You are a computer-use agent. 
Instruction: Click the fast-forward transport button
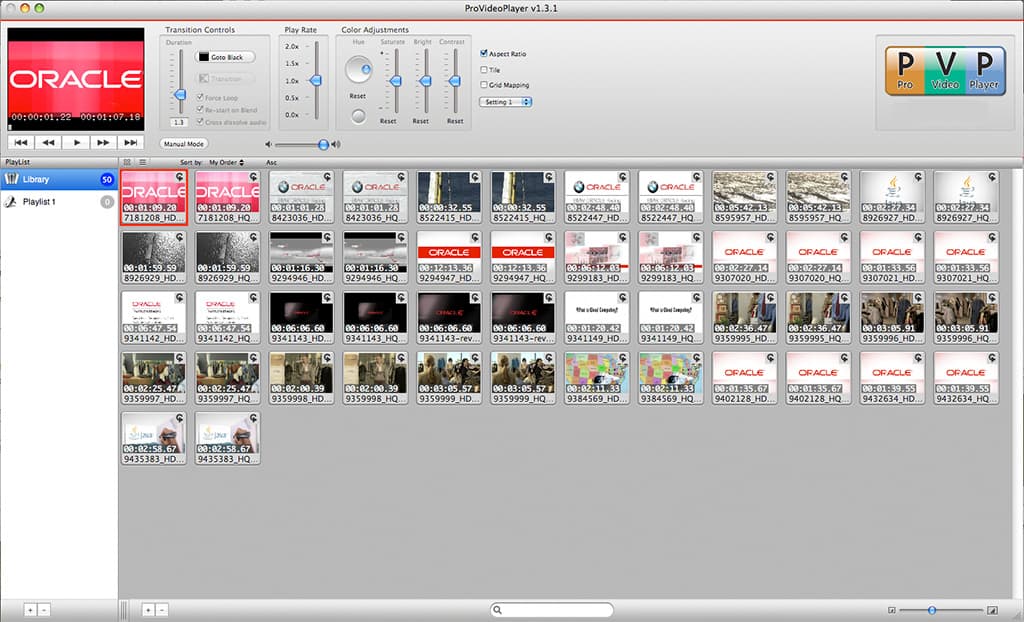pos(103,142)
